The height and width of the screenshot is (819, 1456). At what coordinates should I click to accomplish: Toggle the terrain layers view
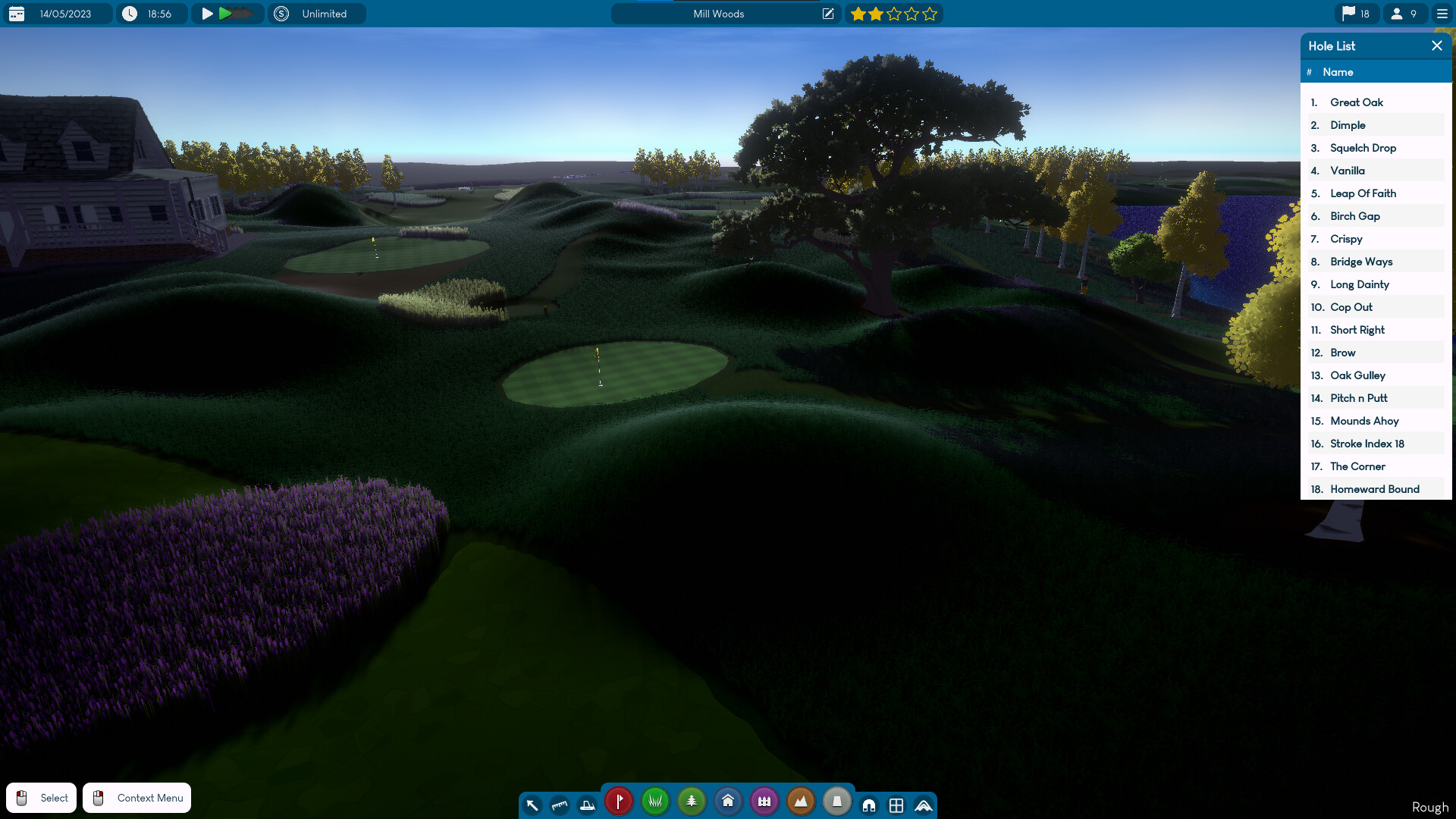[x=924, y=805]
